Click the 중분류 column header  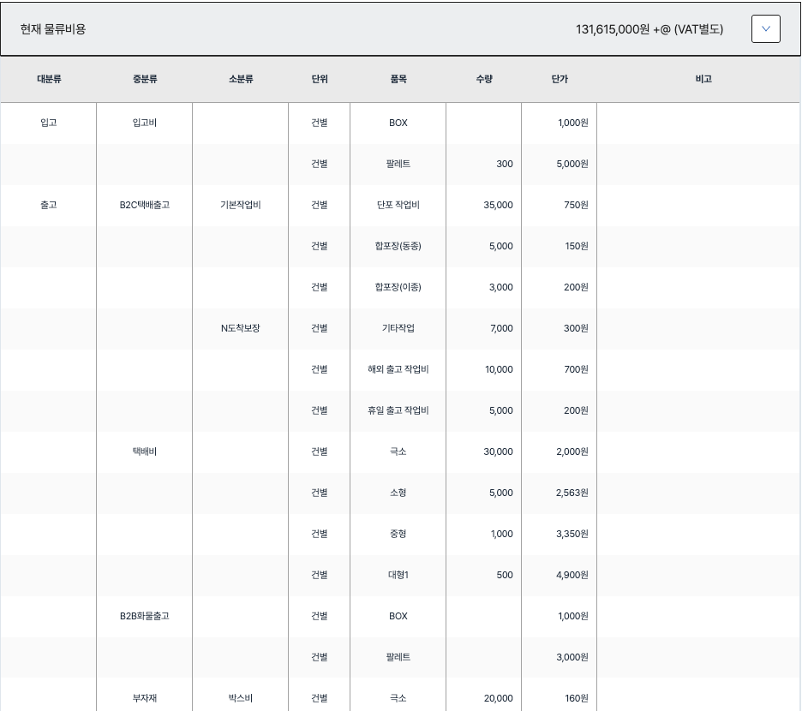click(144, 79)
